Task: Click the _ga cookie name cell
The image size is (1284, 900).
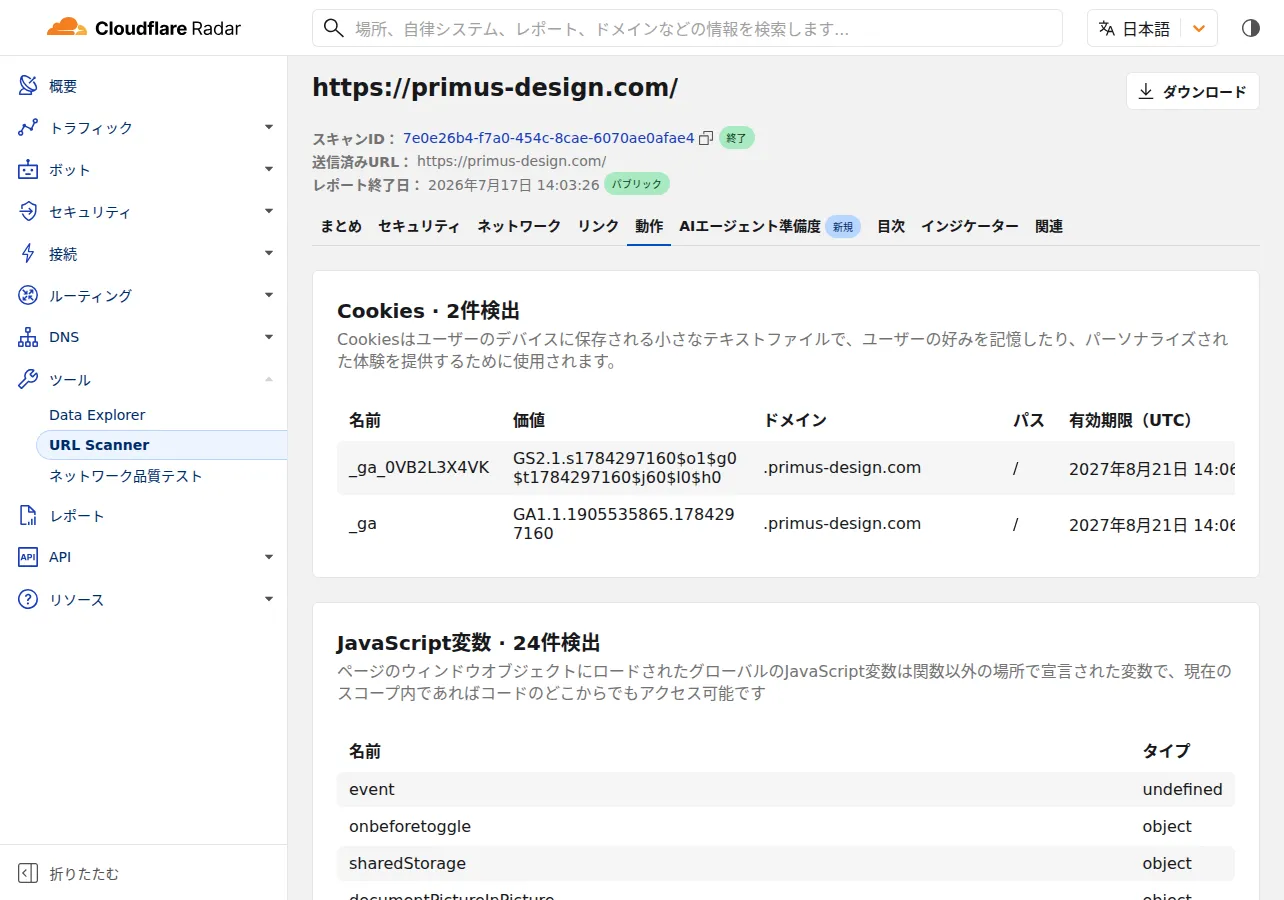Action: pos(363,524)
